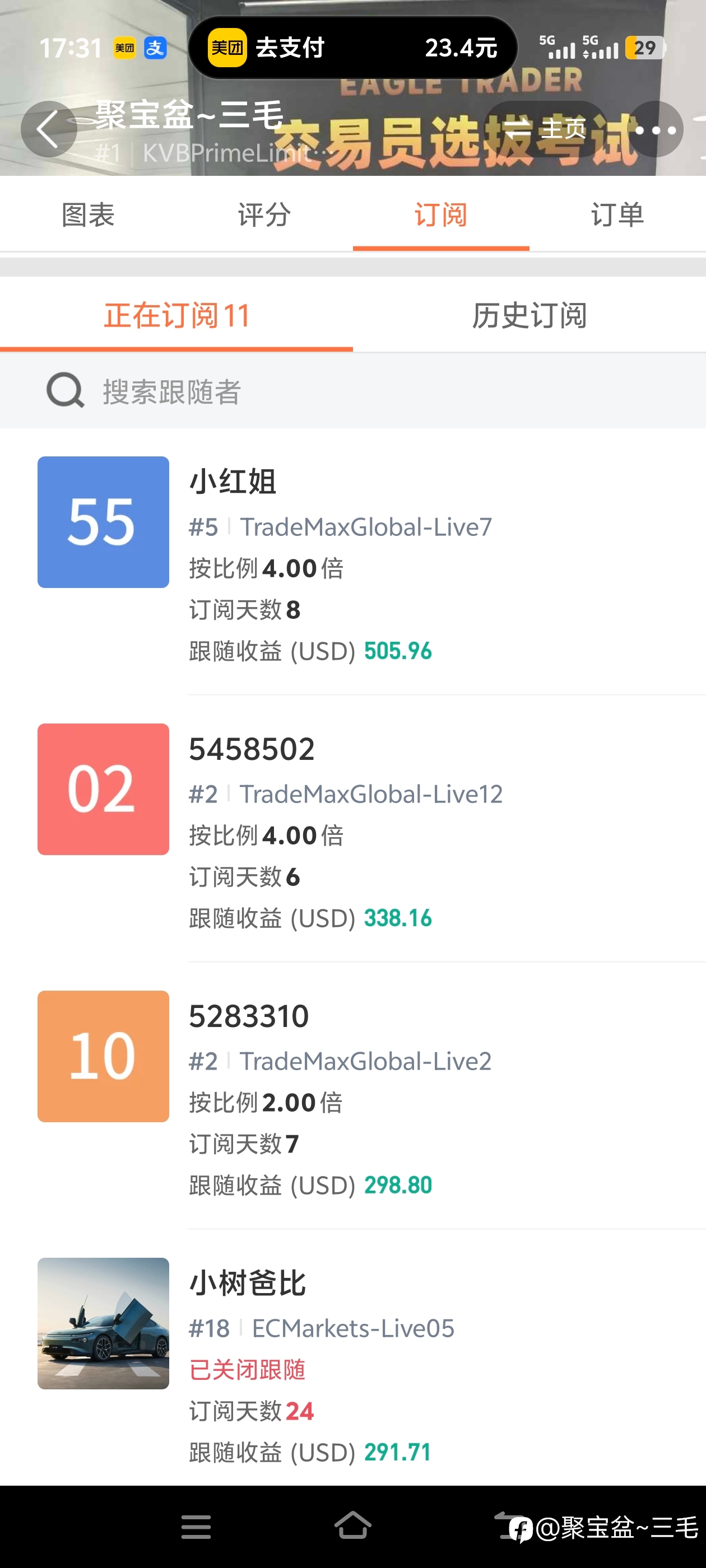Tap the search magnifier icon
The height and width of the screenshot is (1568, 706).
click(x=66, y=390)
